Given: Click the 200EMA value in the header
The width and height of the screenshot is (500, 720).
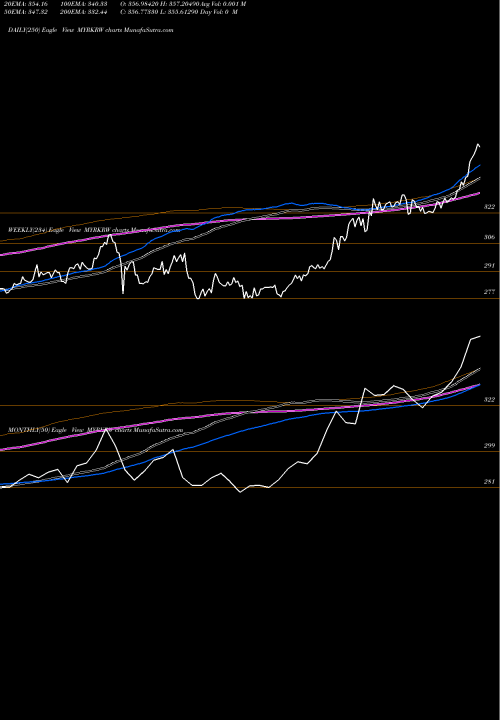Looking at the screenshot, I should click(84, 11).
